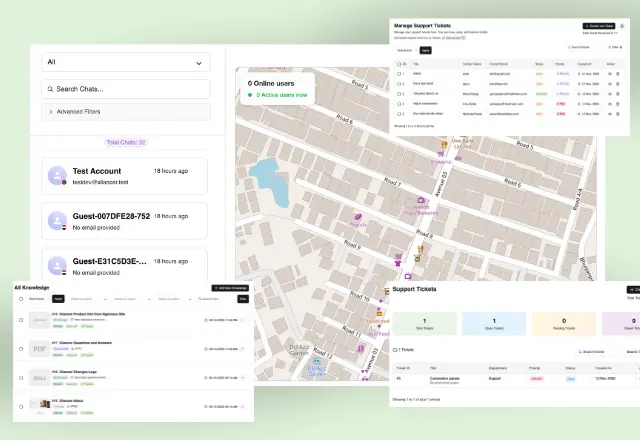
Task: Open Bulk Action dropdown in Manage Support Tickets
Action: [406, 50]
